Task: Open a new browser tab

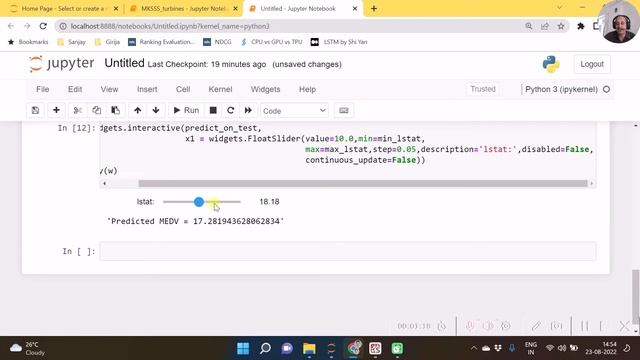Action: point(374,9)
